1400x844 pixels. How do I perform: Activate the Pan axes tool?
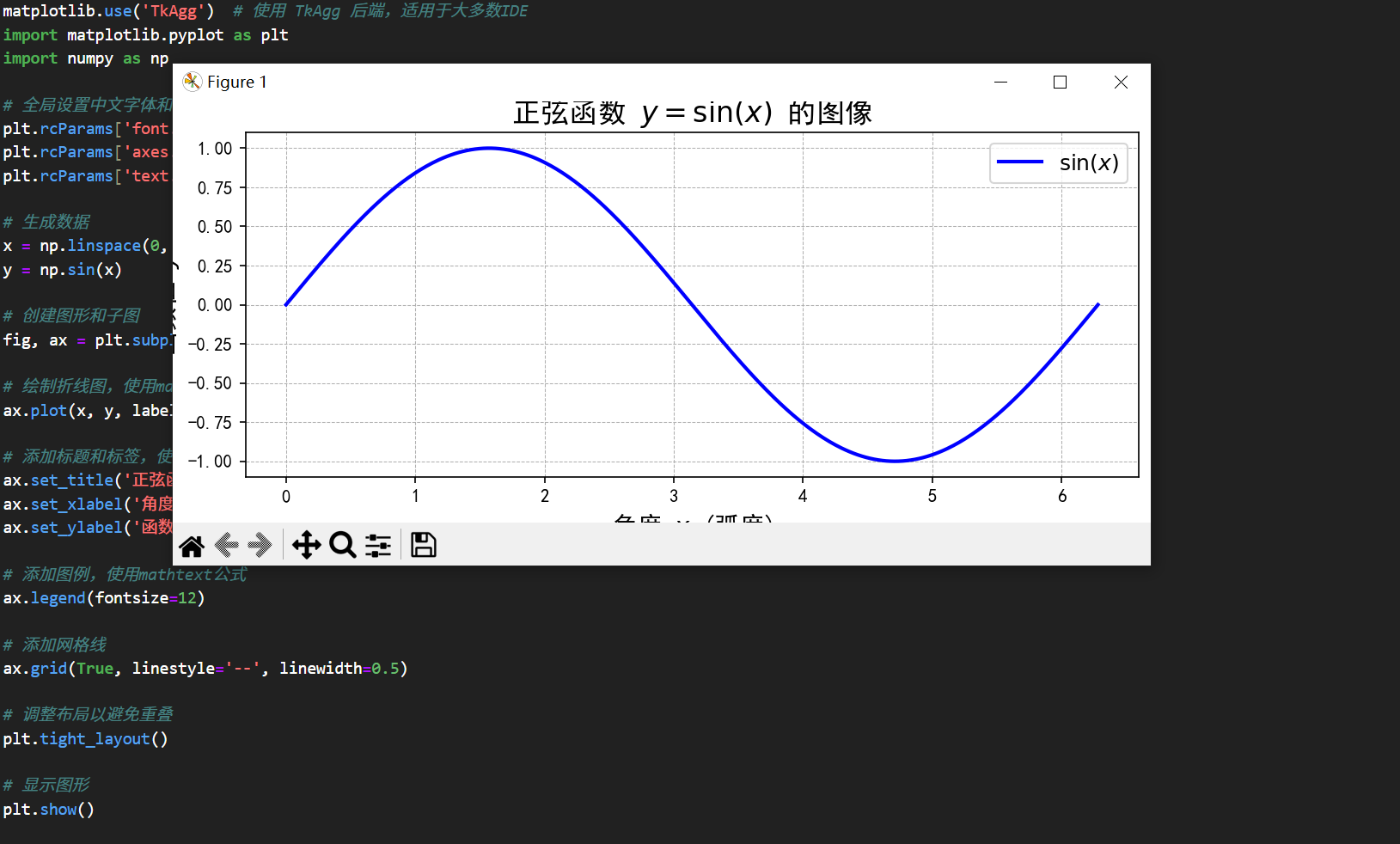(306, 545)
